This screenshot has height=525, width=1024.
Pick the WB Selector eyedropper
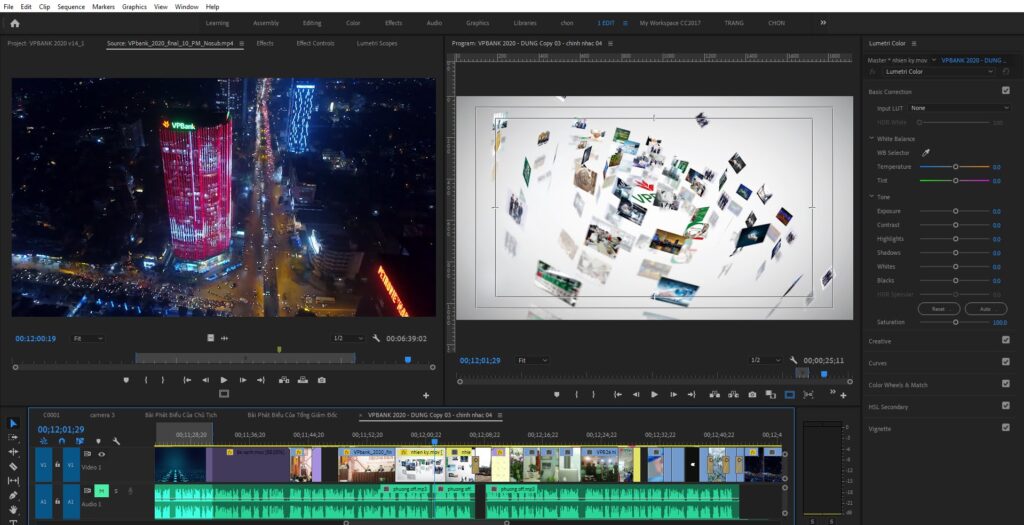click(925, 153)
